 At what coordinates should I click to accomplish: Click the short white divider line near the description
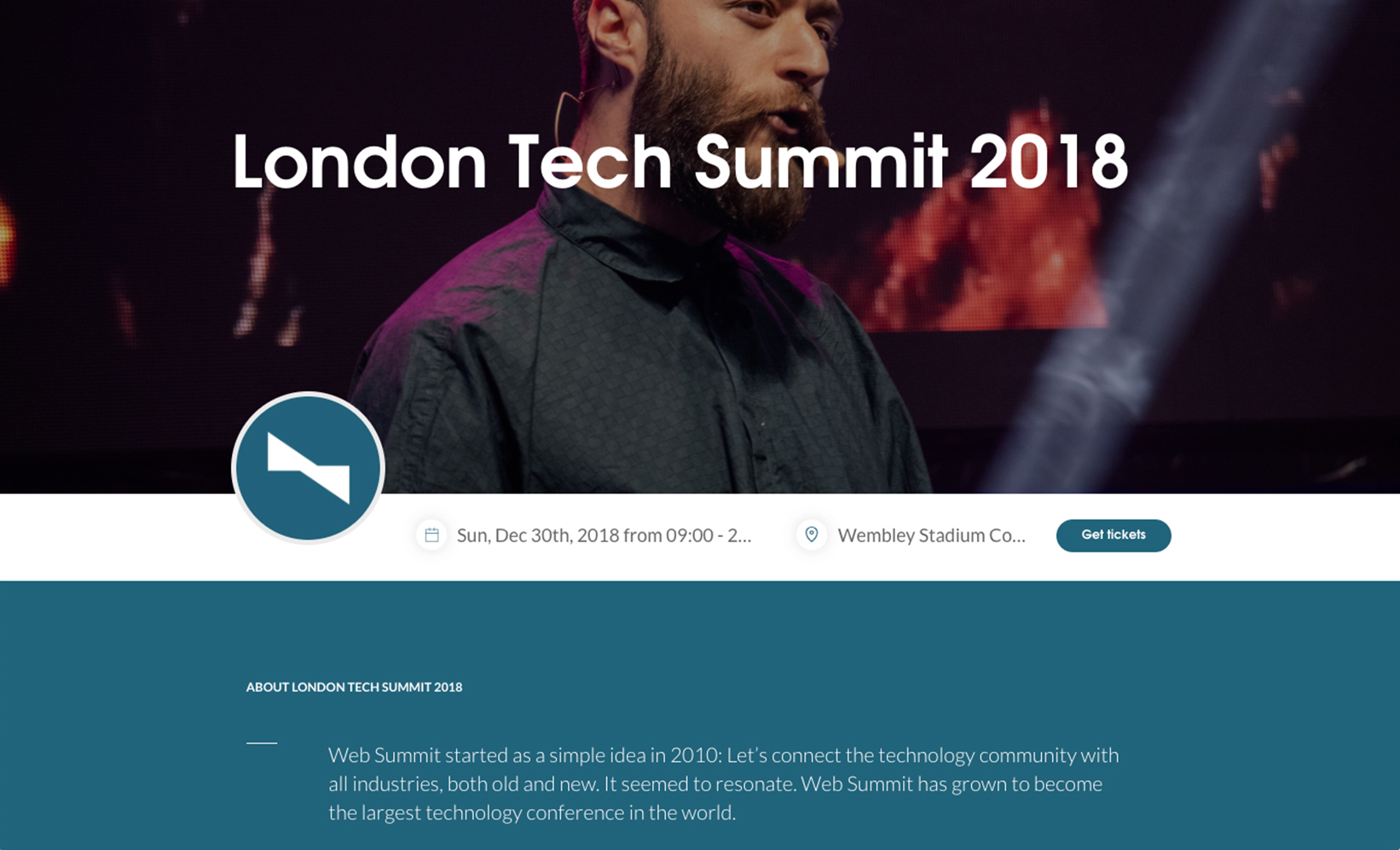click(x=262, y=743)
